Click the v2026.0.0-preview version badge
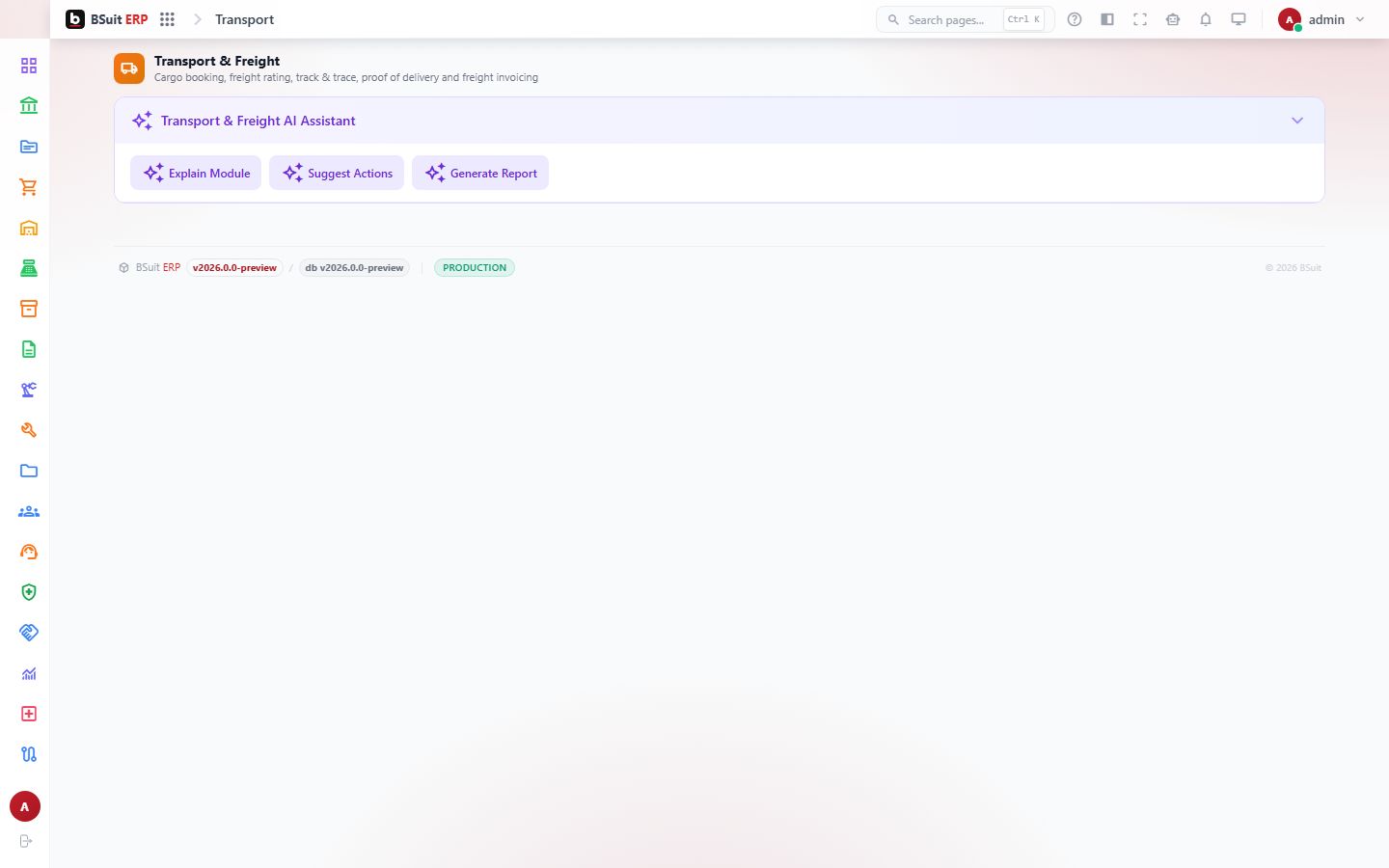Image resolution: width=1389 pixels, height=868 pixels. click(234, 268)
